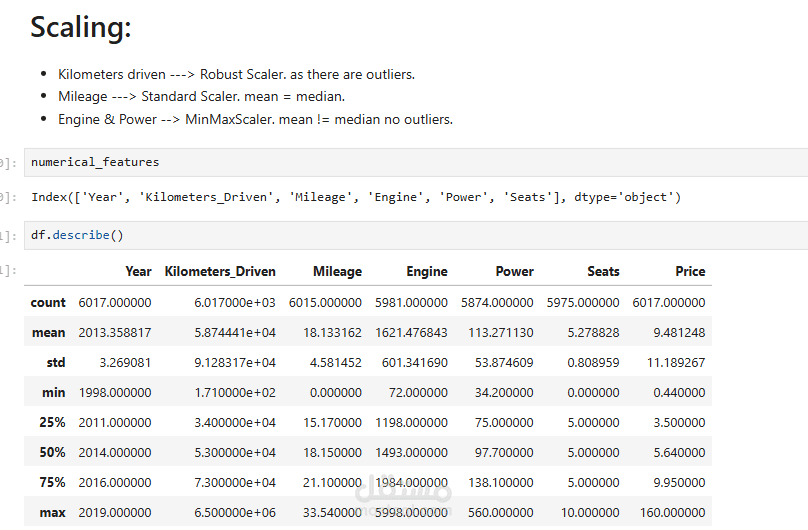The image size is (808, 530).
Task: Click the Engine & Power MinMaxScaler bullet
Action: point(255,119)
